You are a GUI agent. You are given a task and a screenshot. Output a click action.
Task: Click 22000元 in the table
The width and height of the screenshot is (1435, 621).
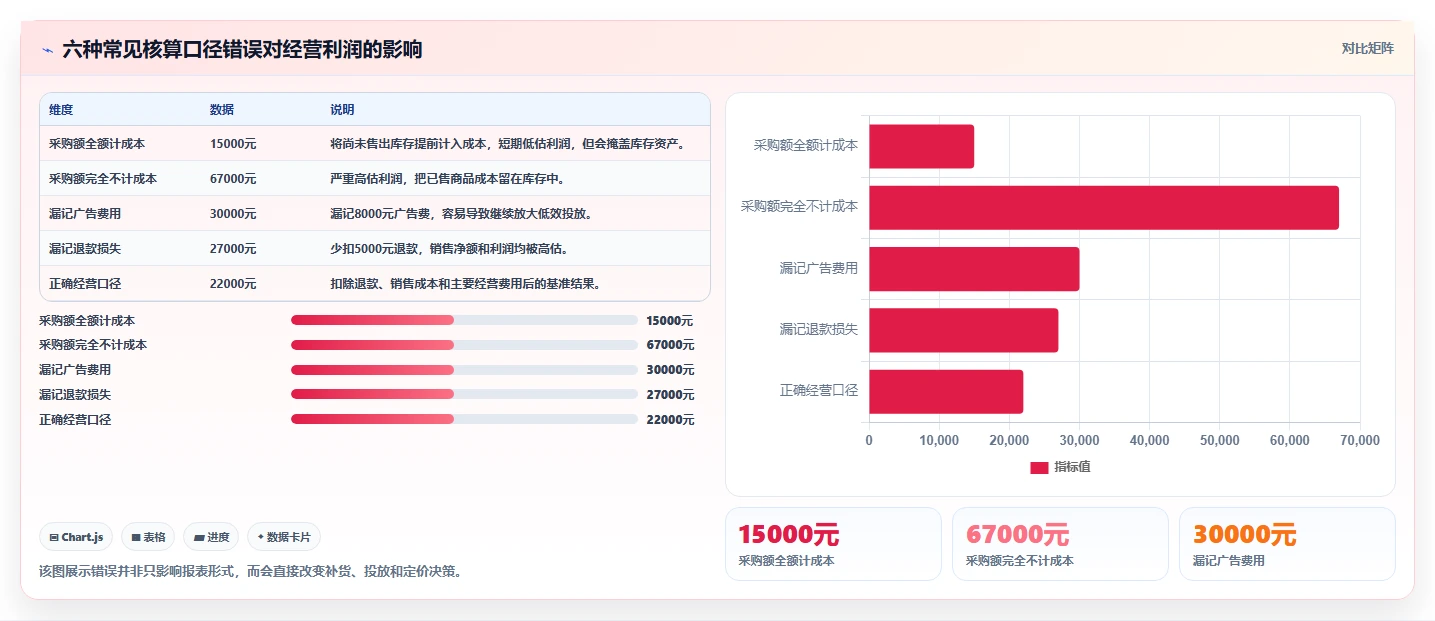coord(233,284)
